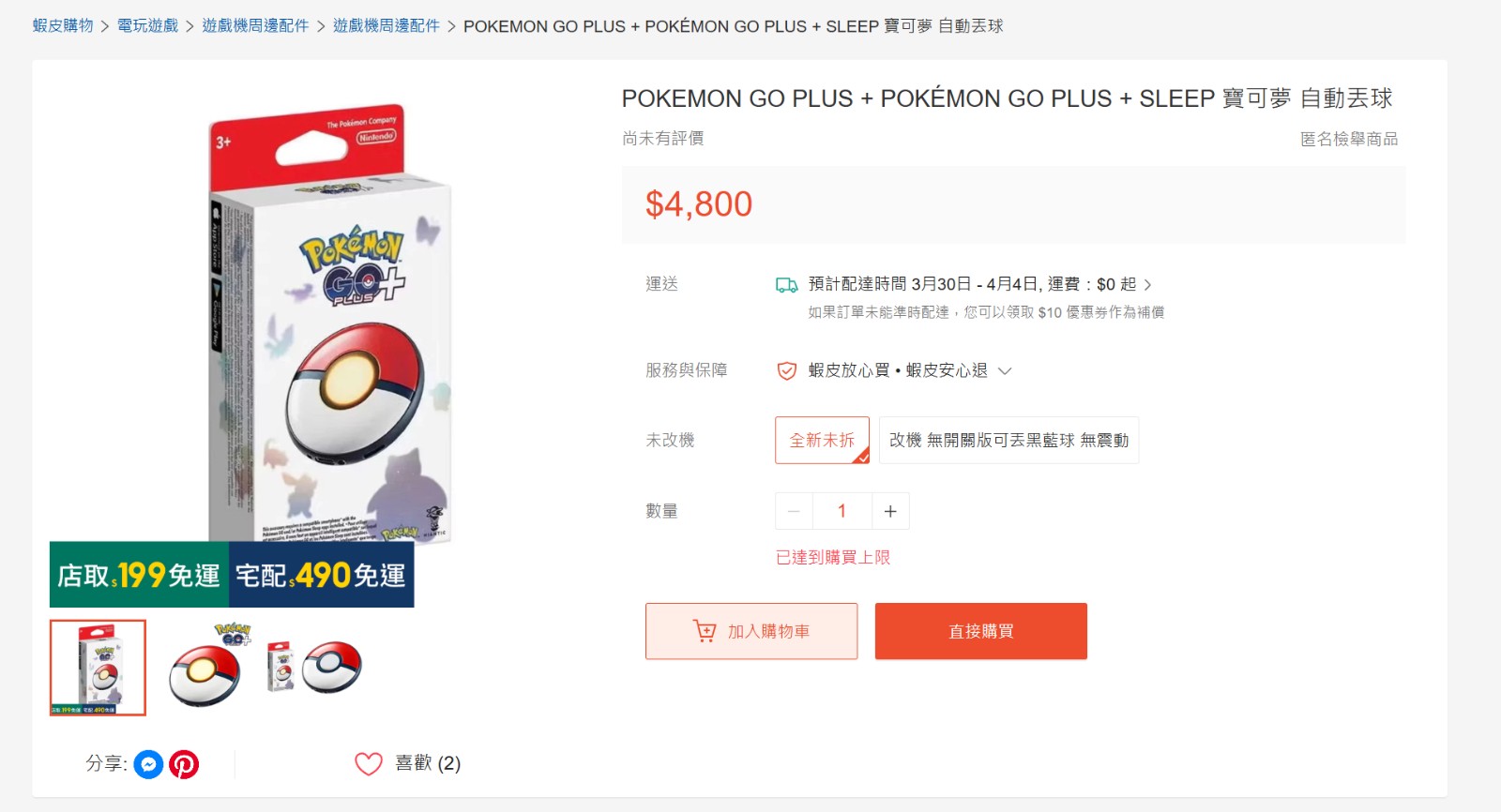
Task: Click the quantity input field
Action: click(842, 511)
